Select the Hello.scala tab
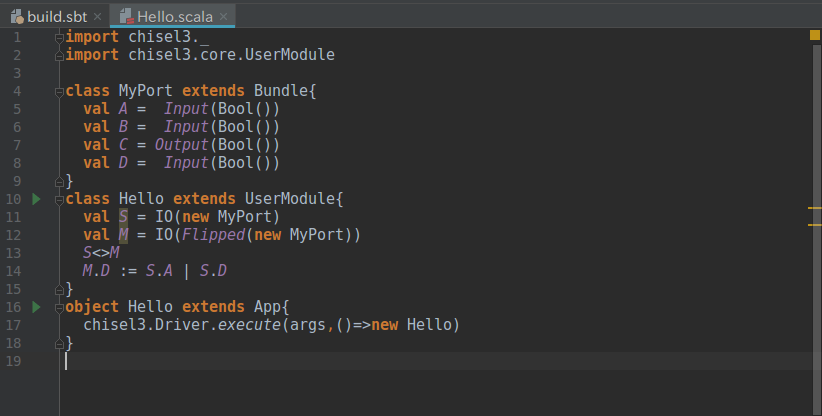Screen dimensions: 822x416 tap(172, 17)
